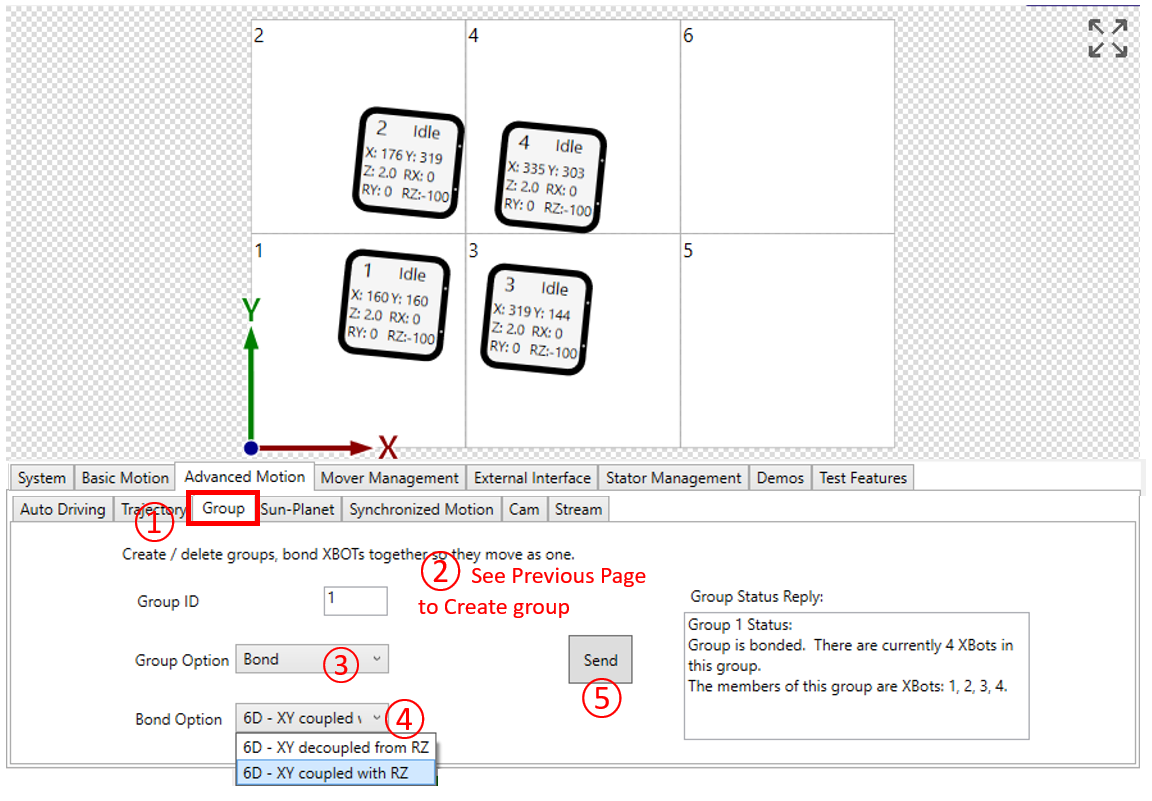Select XBOT mover 3 on the stator
This screenshot has height=801, width=1152.
(x=536, y=319)
